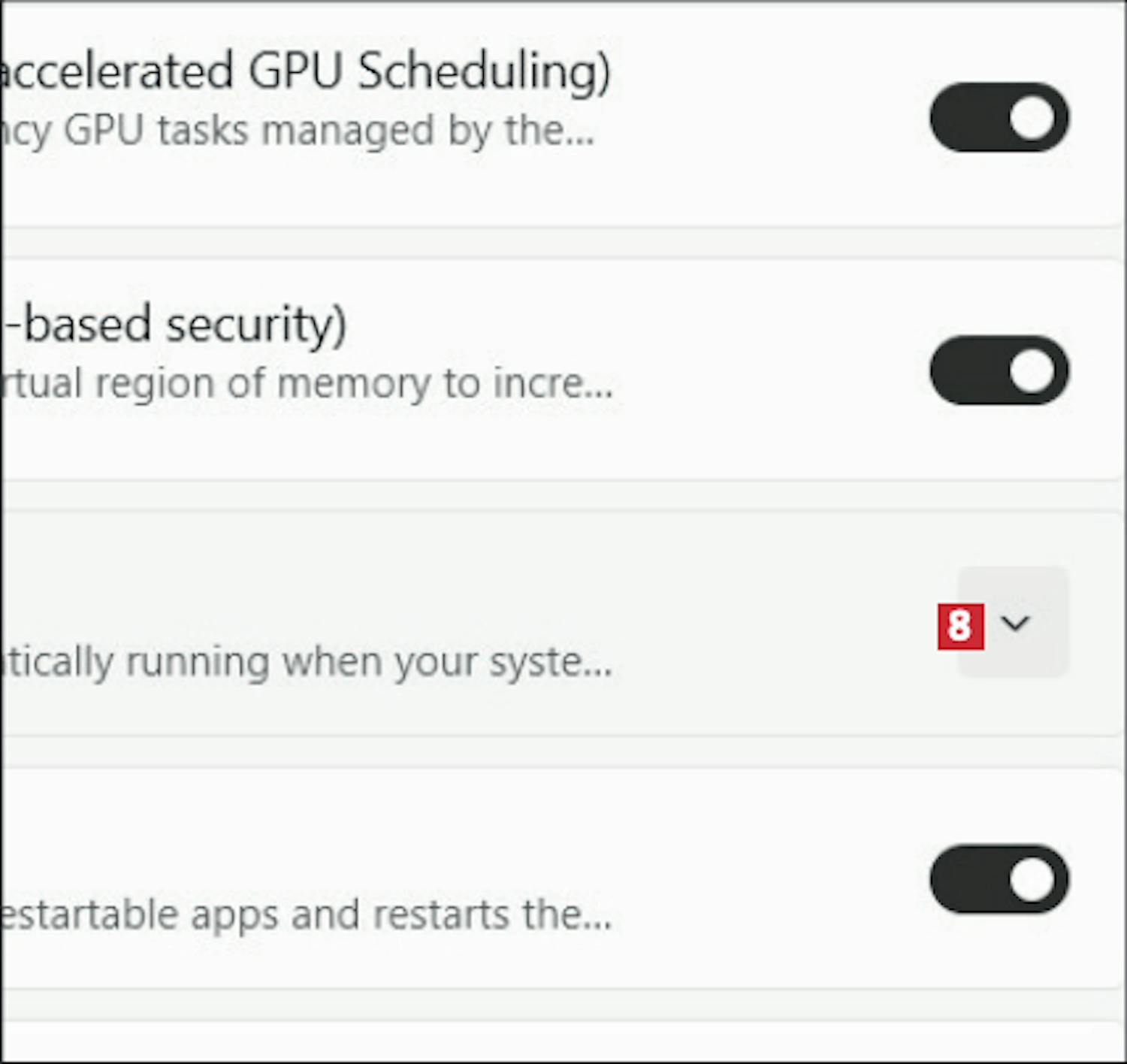Switch off the restartable apps toggle
This screenshot has height=1064, width=1127.
(999, 879)
